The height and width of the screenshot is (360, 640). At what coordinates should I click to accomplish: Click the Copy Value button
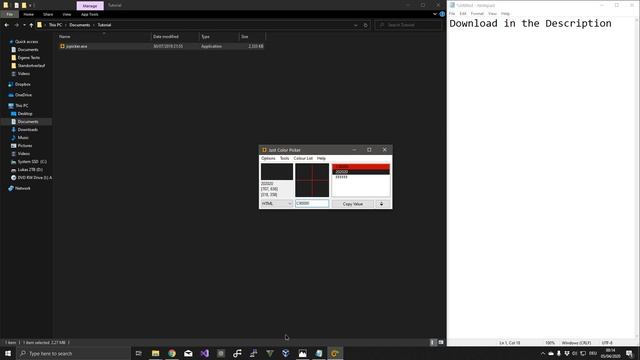[353, 204]
